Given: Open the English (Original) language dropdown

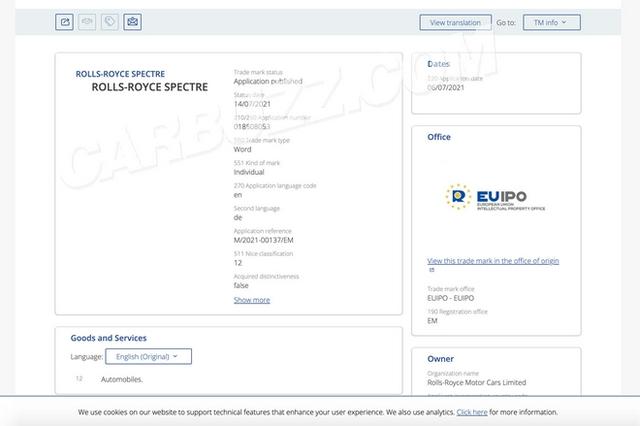Looking at the screenshot, I should click(x=149, y=356).
